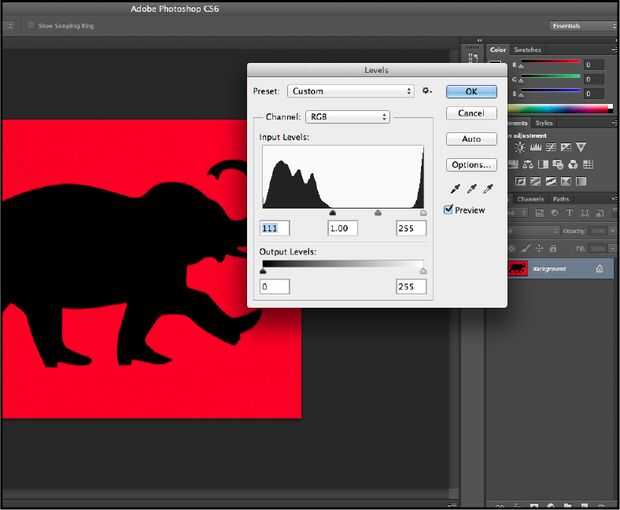Add a Levels adjustment from Adjustments panel
Viewport: 620px width, 510px height.
coord(536,147)
